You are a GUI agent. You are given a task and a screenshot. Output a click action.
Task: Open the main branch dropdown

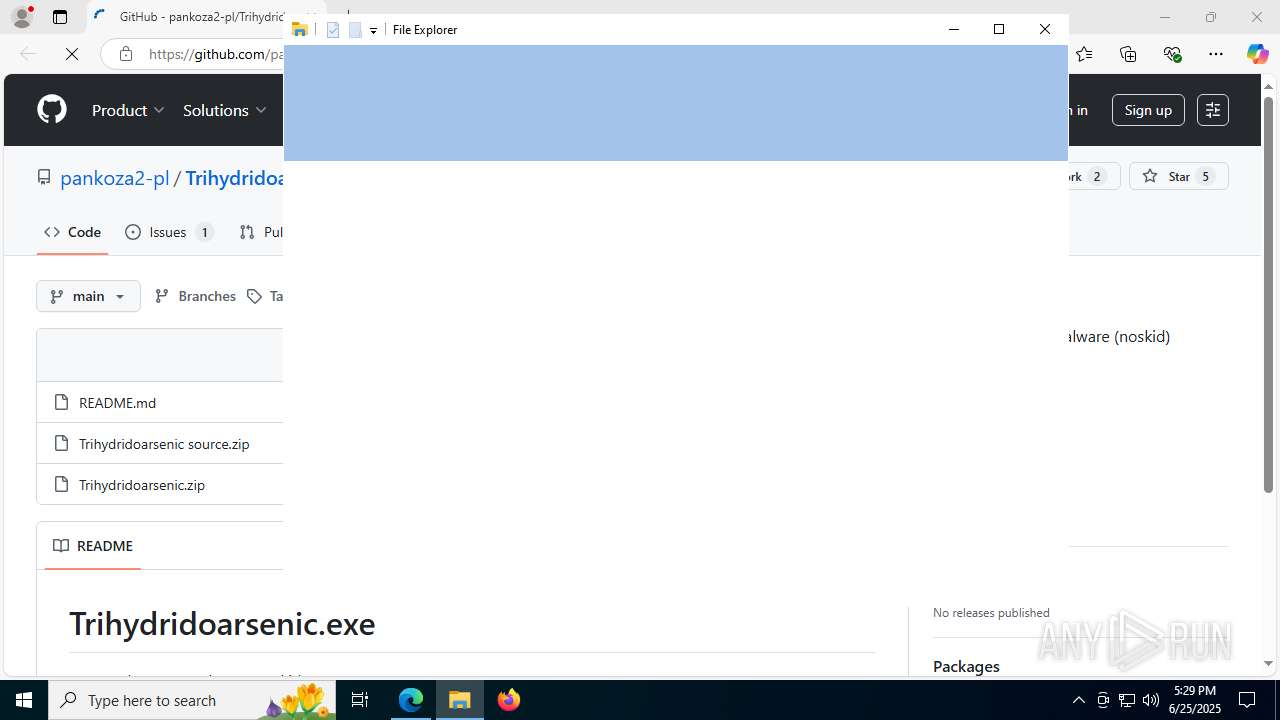click(88, 296)
